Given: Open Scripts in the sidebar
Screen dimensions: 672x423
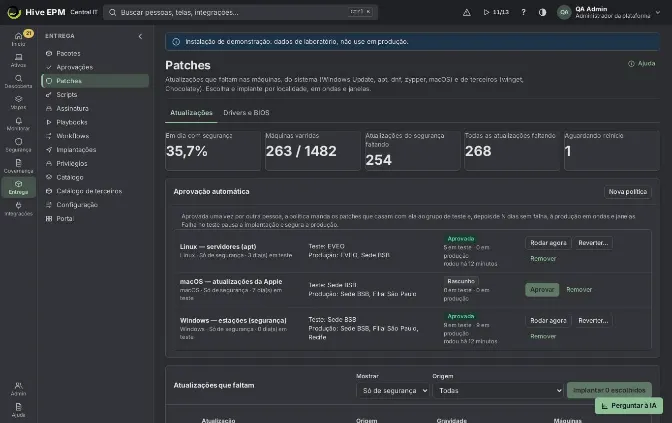Looking at the screenshot, I should coord(95,95).
